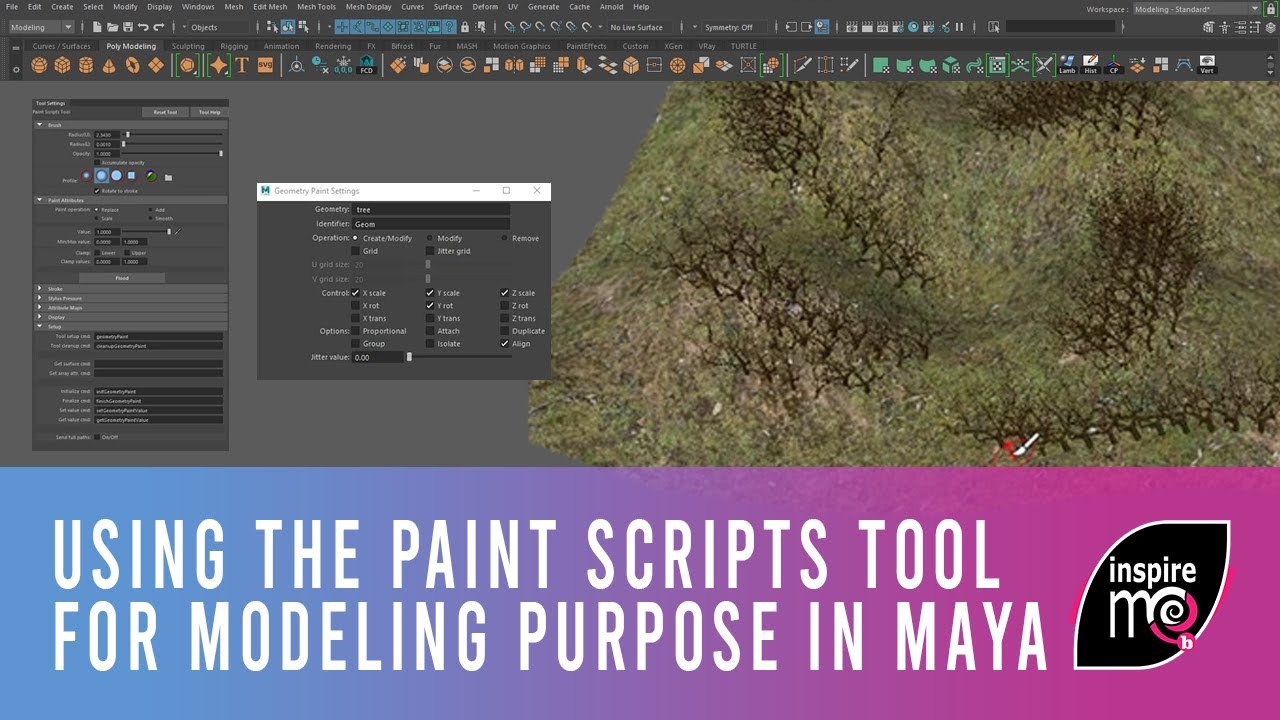Viewport: 1280px width, 720px height.
Task: Expand the Display section
Action: coord(40,317)
